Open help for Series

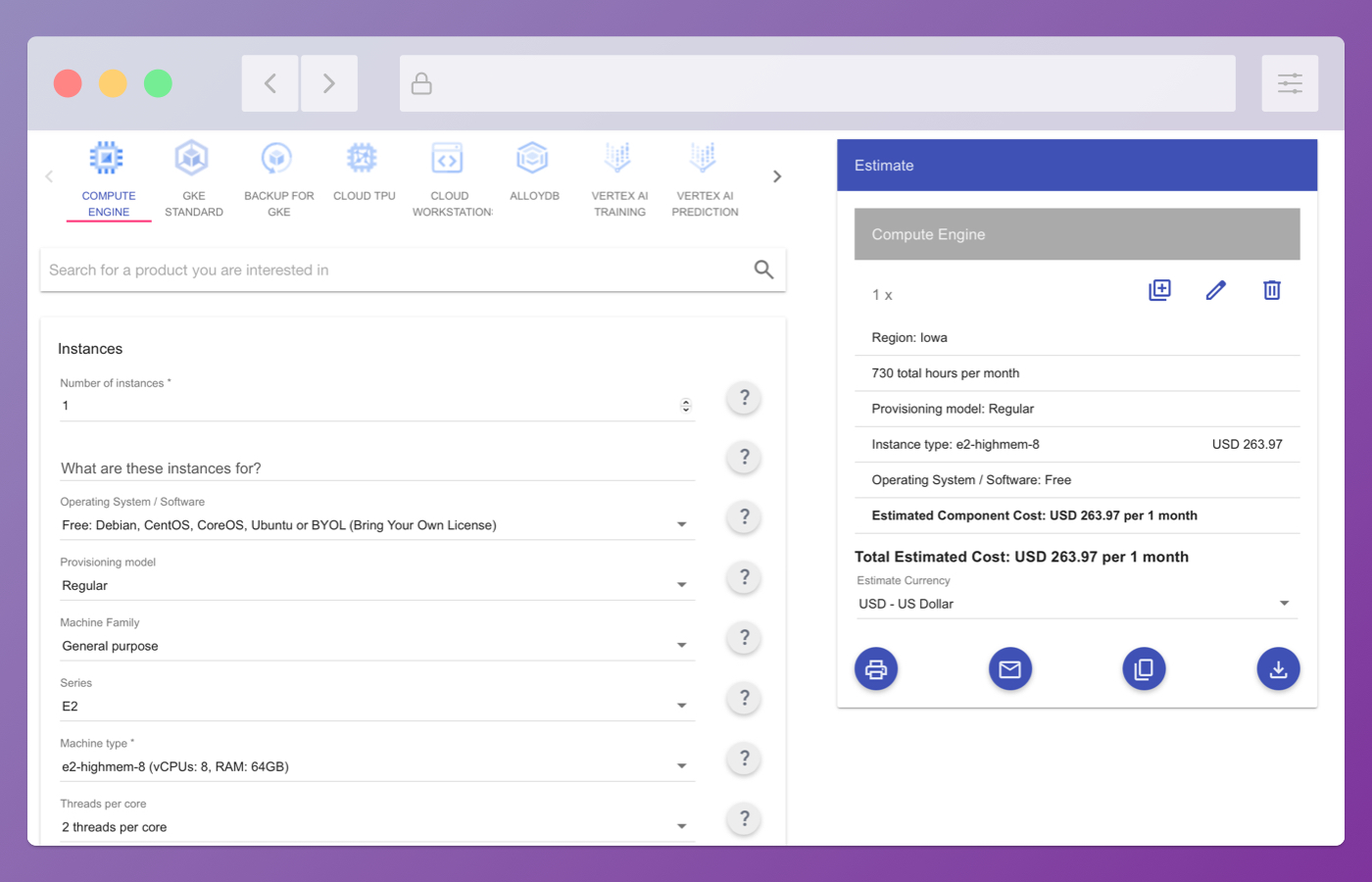point(745,698)
